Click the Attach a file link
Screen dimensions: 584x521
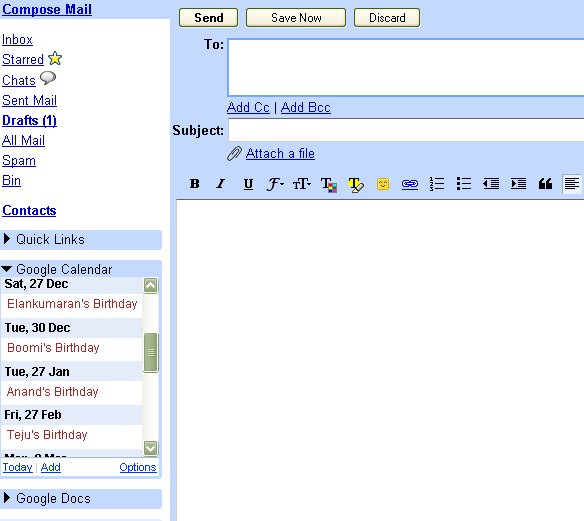click(x=280, y=153)
